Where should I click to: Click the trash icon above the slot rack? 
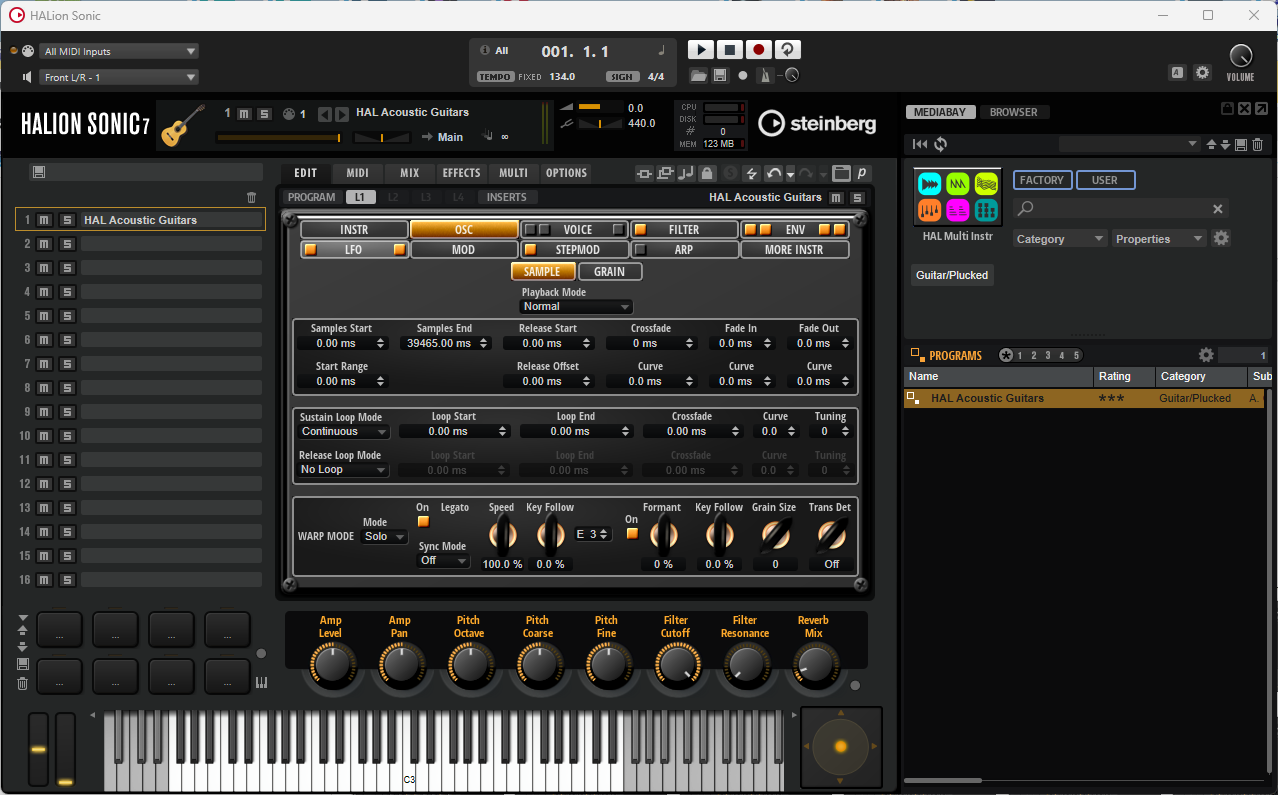pyautogui.click(x=252, y=198)
